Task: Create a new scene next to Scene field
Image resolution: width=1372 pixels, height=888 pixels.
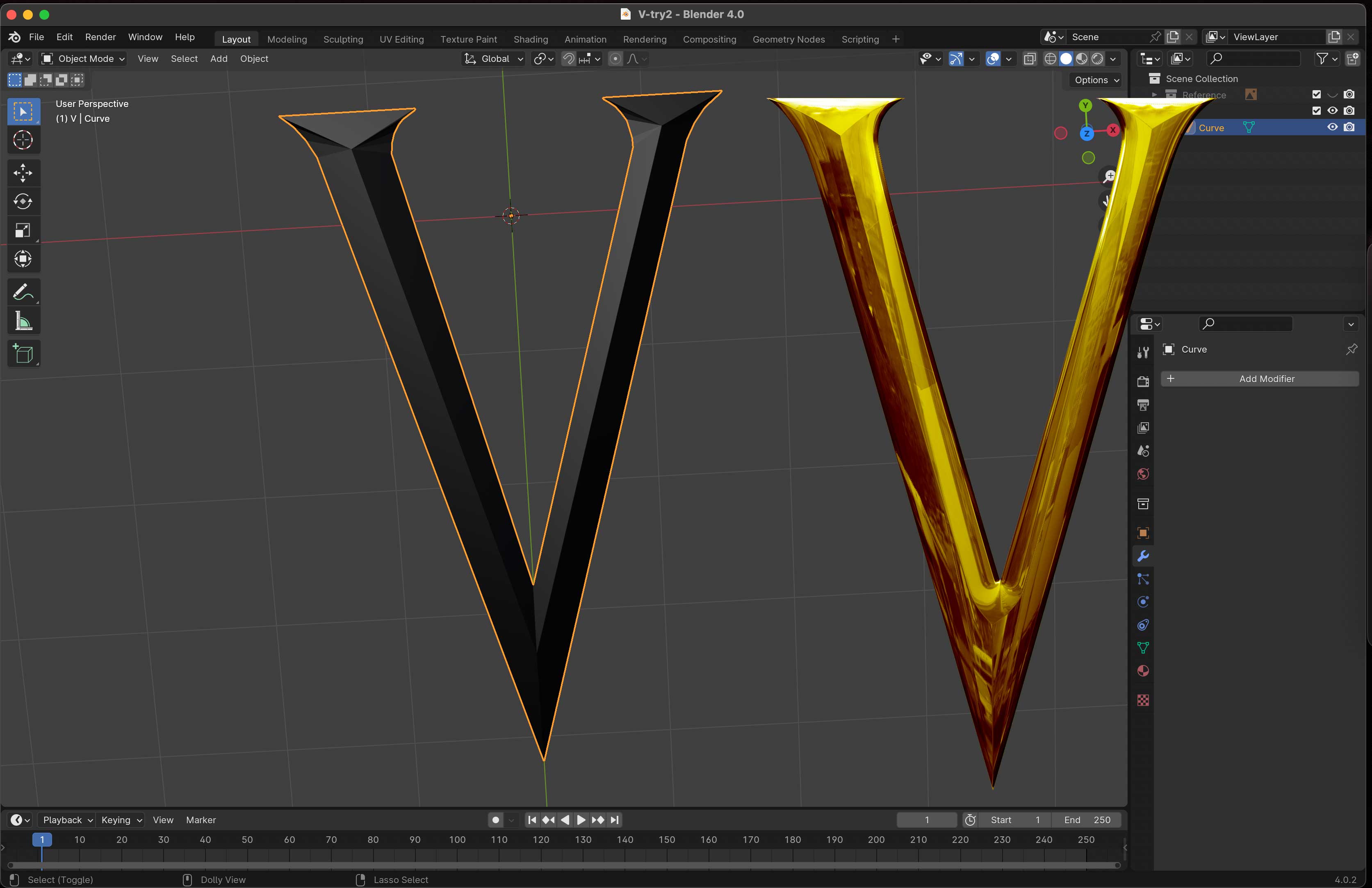Action: point(1173,37)
